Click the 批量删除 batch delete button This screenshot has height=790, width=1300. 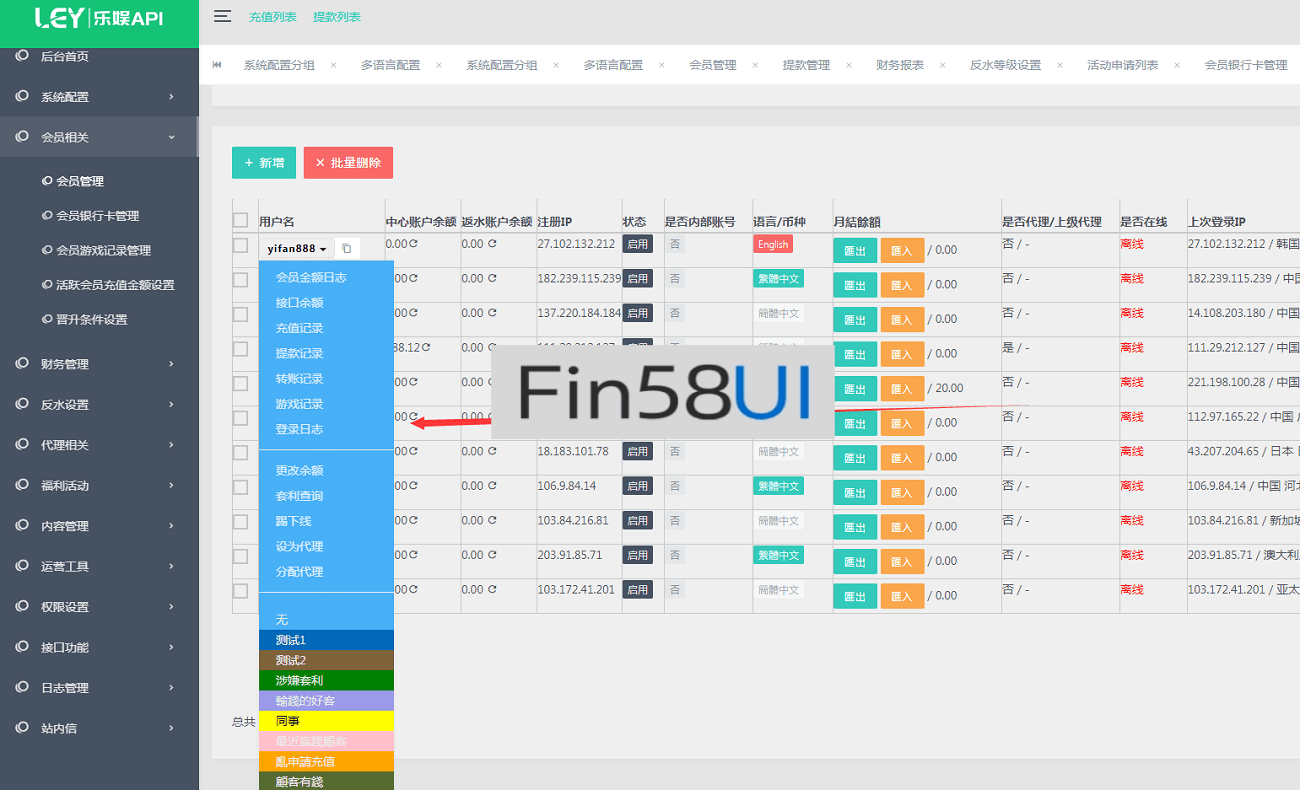[x=348, y=163]
